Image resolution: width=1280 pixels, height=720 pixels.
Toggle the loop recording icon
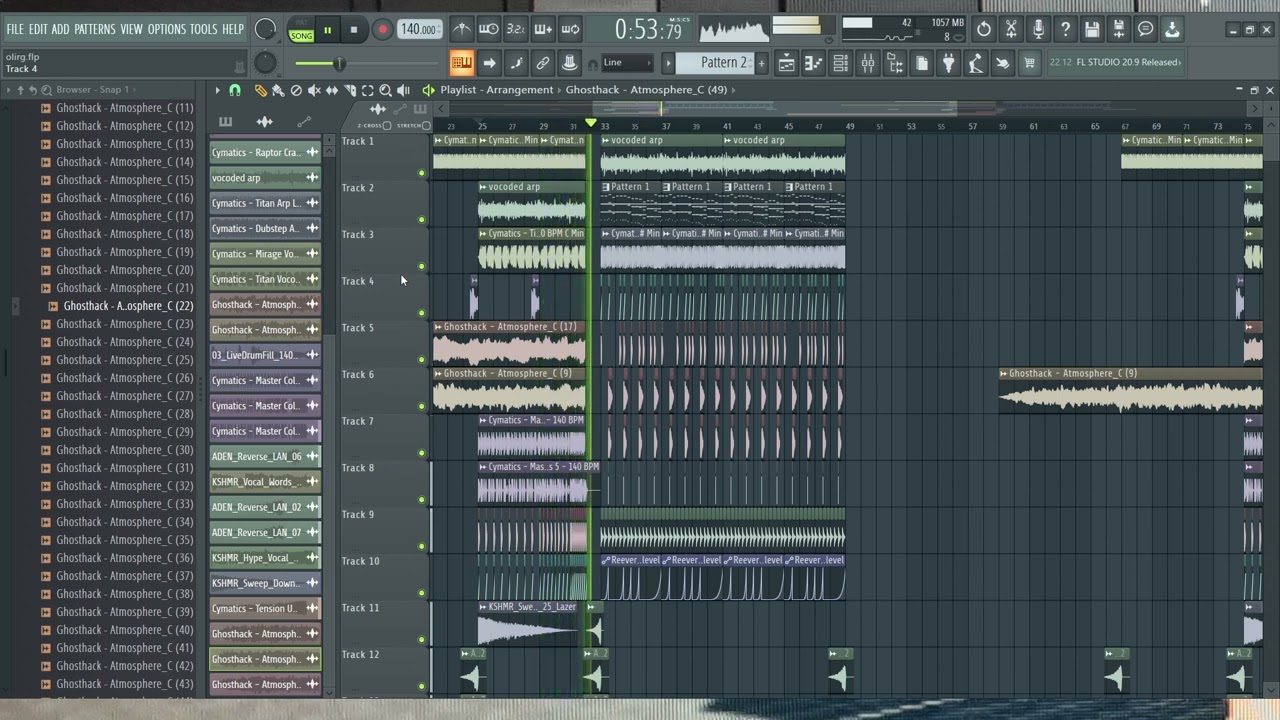(x=570, y=29)
